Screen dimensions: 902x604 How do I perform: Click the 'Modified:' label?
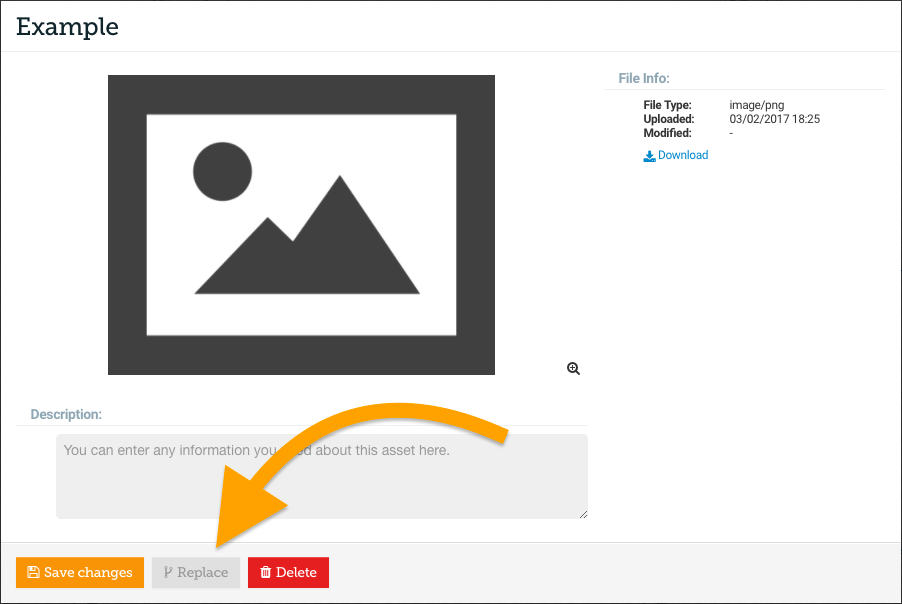667,133
